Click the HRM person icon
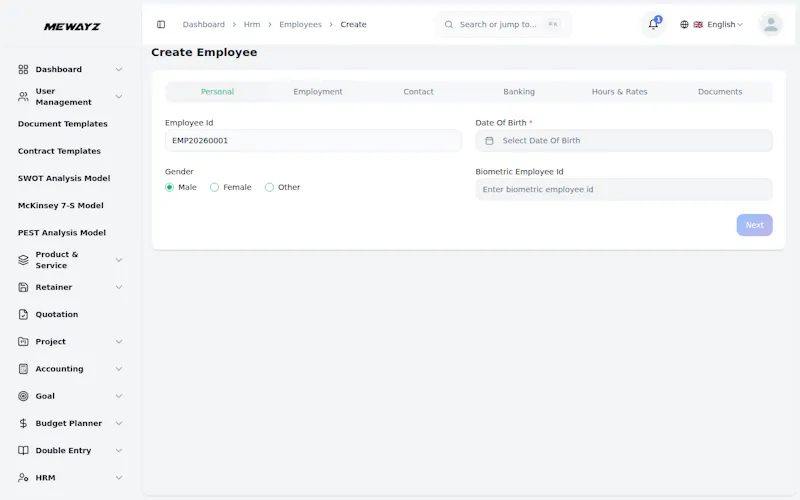This screenshot has height=500, width=800. tap(23, 478)
